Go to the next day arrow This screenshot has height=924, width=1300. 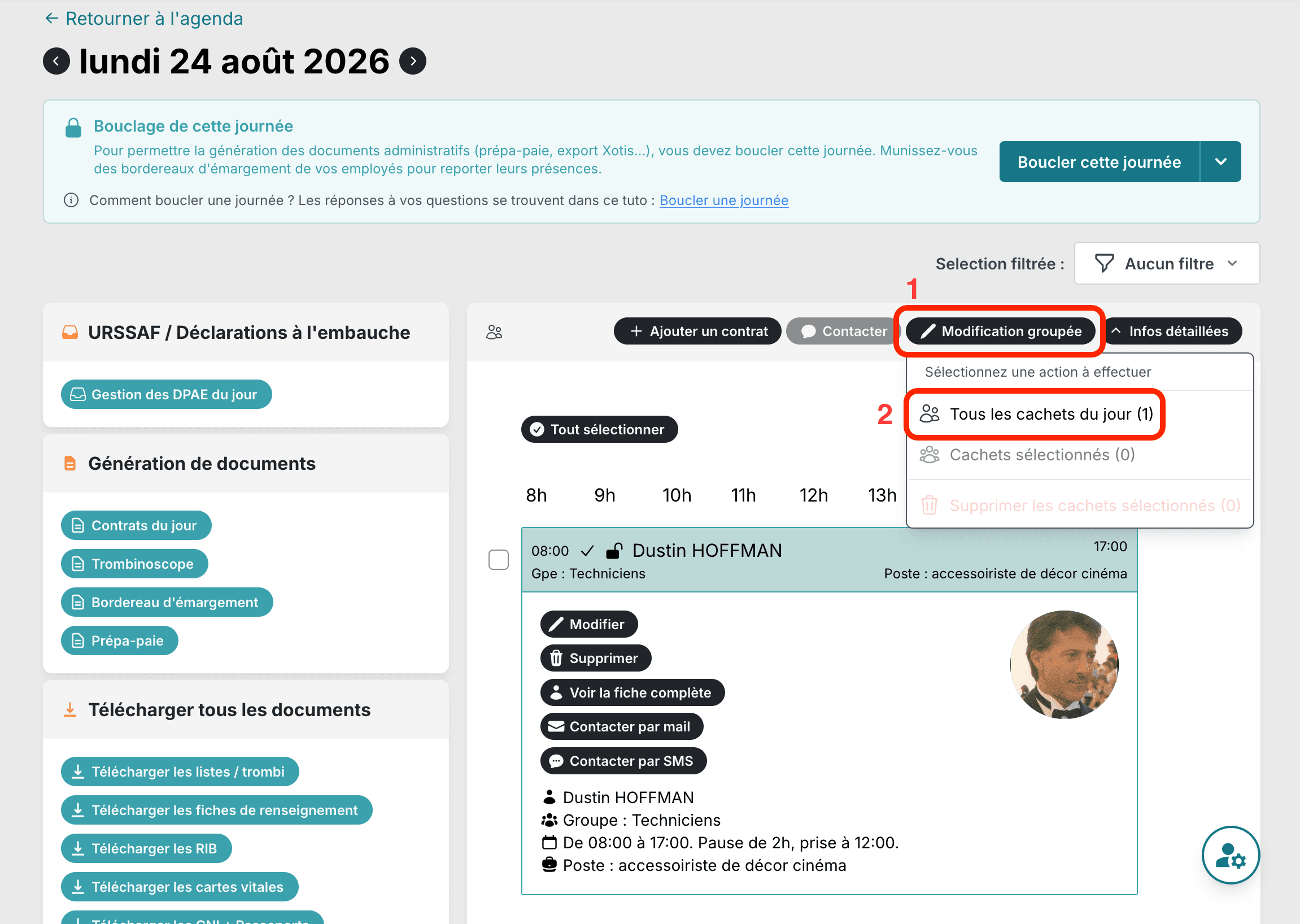(413, 62)
